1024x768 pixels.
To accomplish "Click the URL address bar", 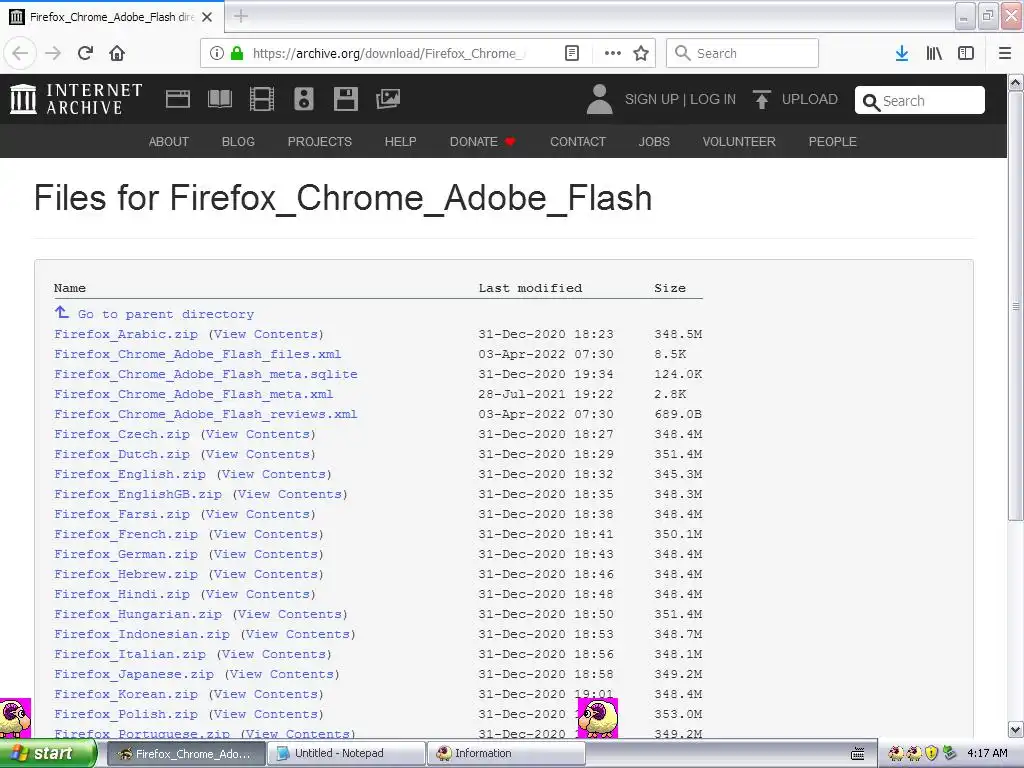I will point(388,53).
